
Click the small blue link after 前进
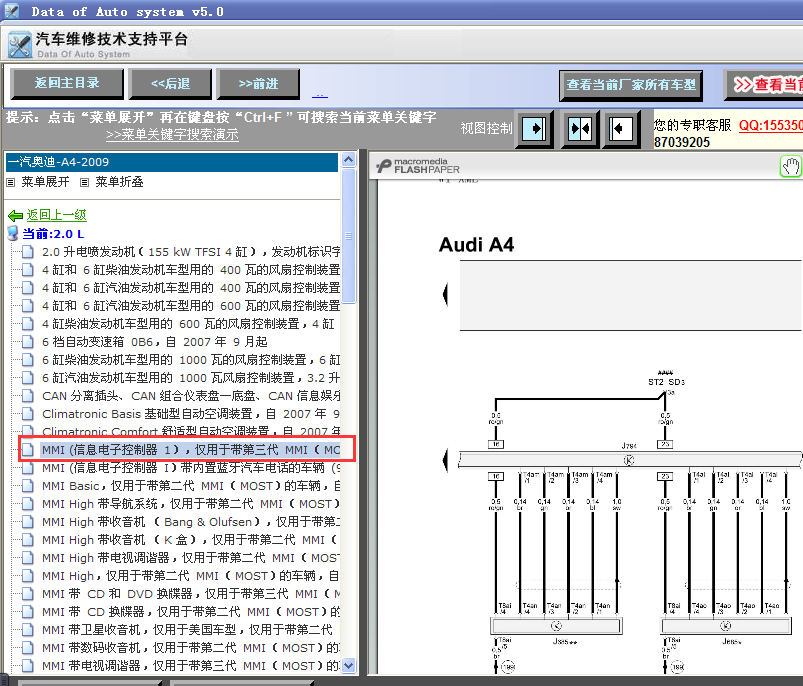[x=320, y=95]
